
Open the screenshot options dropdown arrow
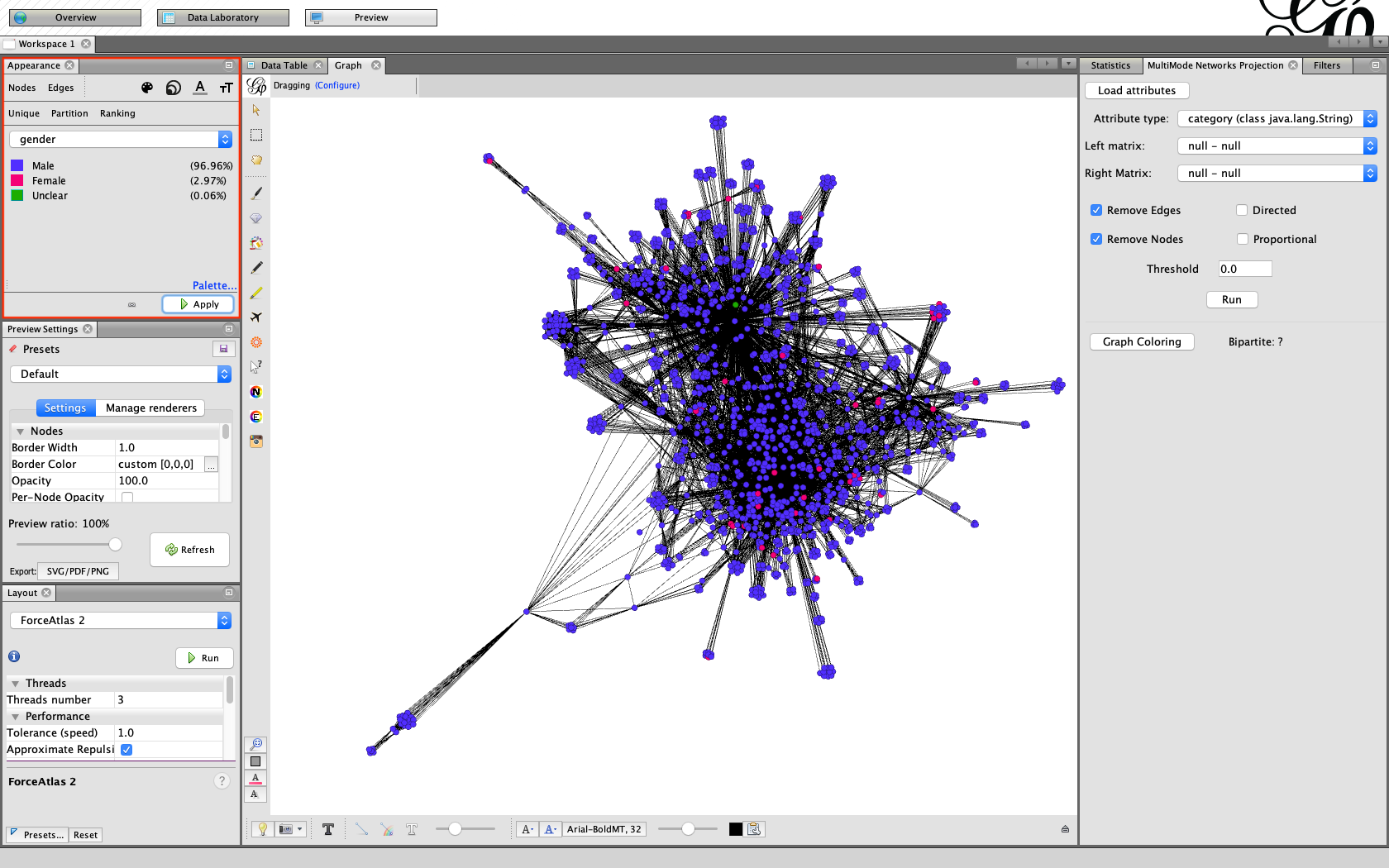[x=300, y=829]
